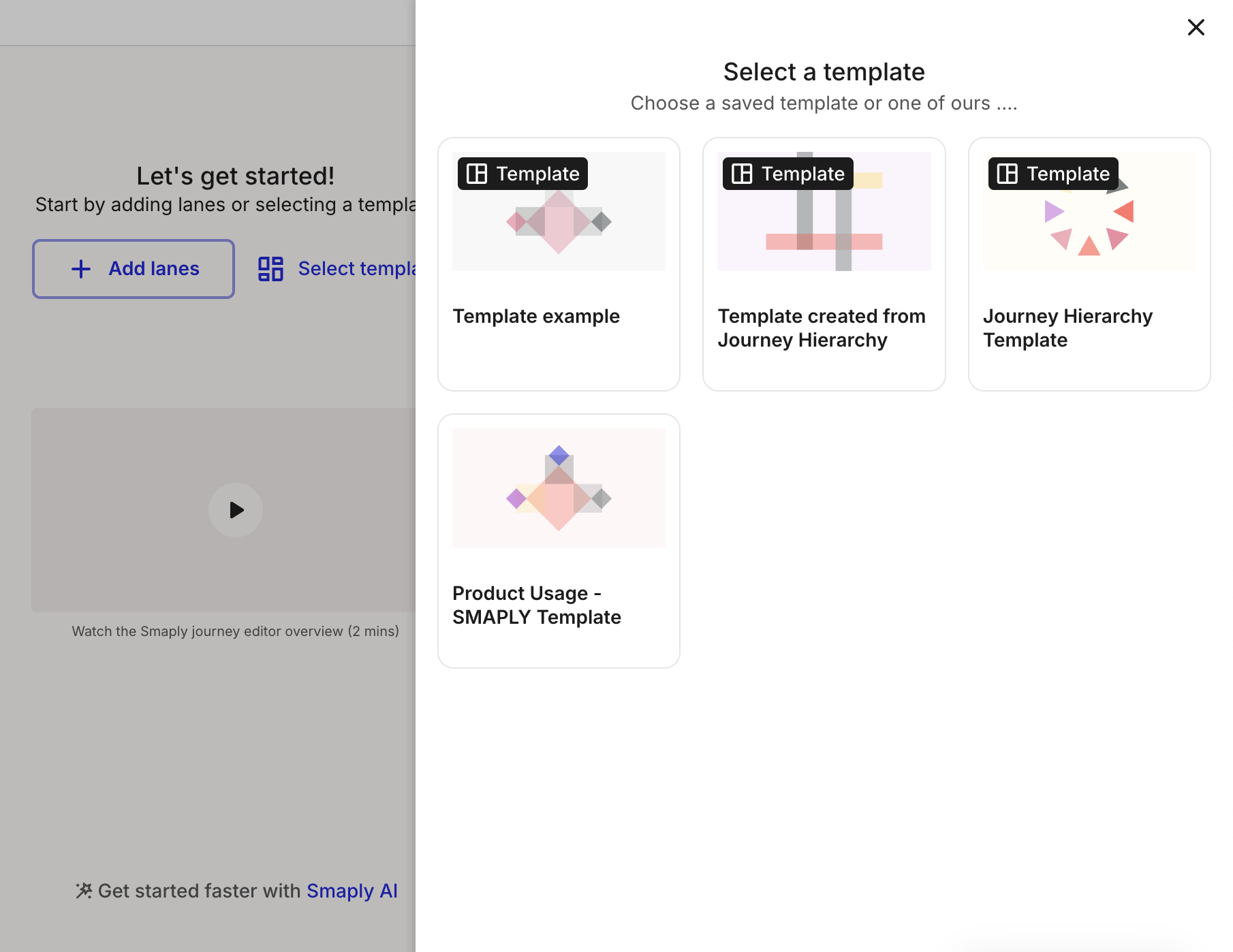Image resolution: width=1233 pixels, height=952 pixels.
Task: Select the Template example preview image
Action: (559, 225)
